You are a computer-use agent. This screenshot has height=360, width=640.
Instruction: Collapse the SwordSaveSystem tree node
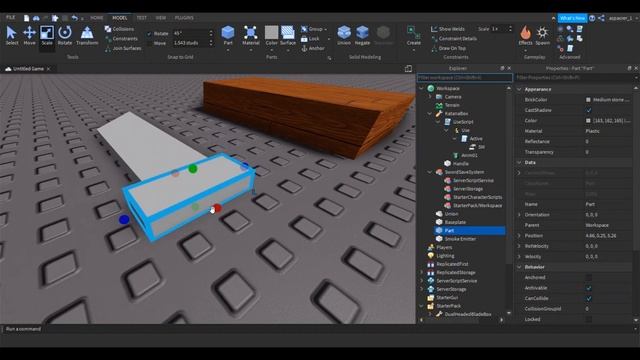click(430, 172)
